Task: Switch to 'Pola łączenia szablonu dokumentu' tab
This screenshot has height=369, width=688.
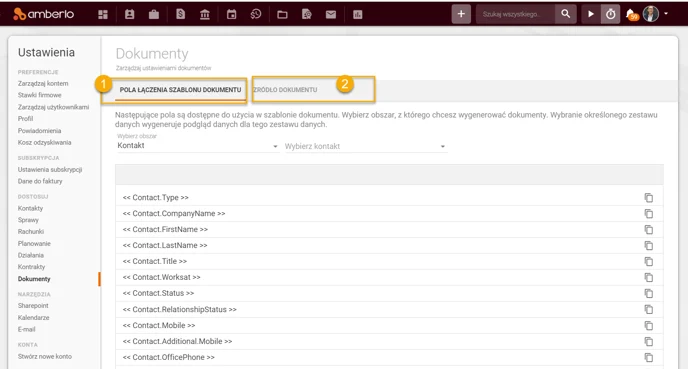Action: tap(180, 90)
